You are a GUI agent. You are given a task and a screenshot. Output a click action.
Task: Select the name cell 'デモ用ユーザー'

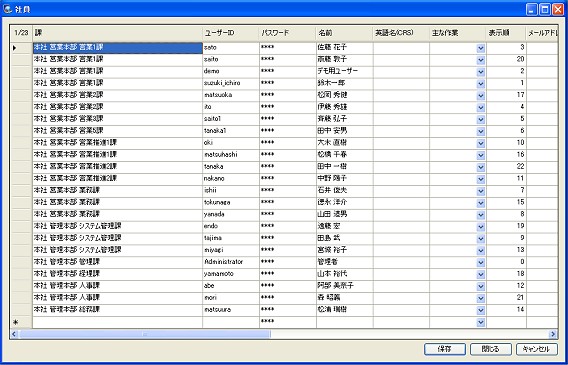pyautogui.click(x=344, y=72)
